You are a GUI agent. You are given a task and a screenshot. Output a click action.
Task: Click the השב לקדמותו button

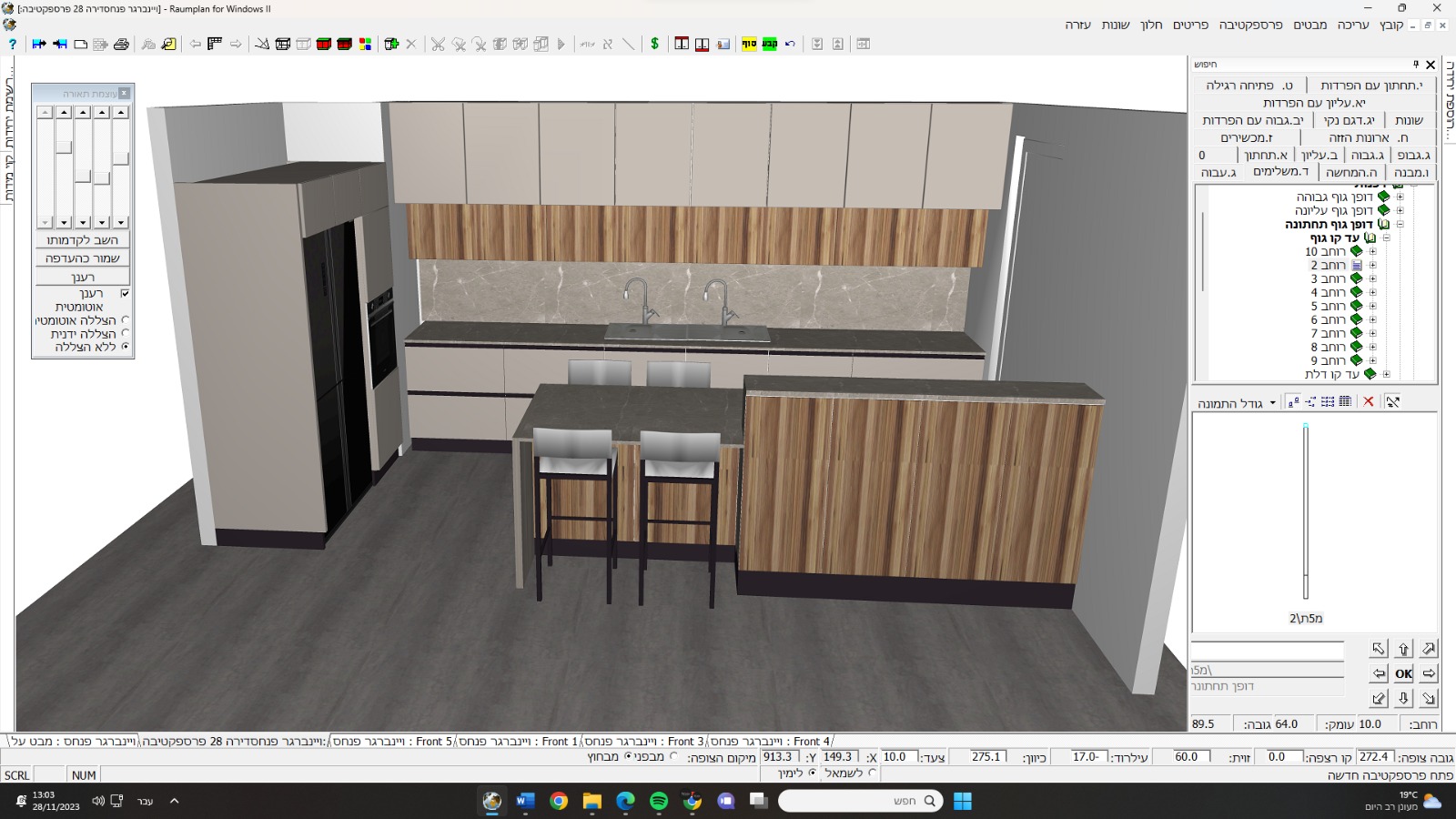pyautogui.click(x=83, y=240)
